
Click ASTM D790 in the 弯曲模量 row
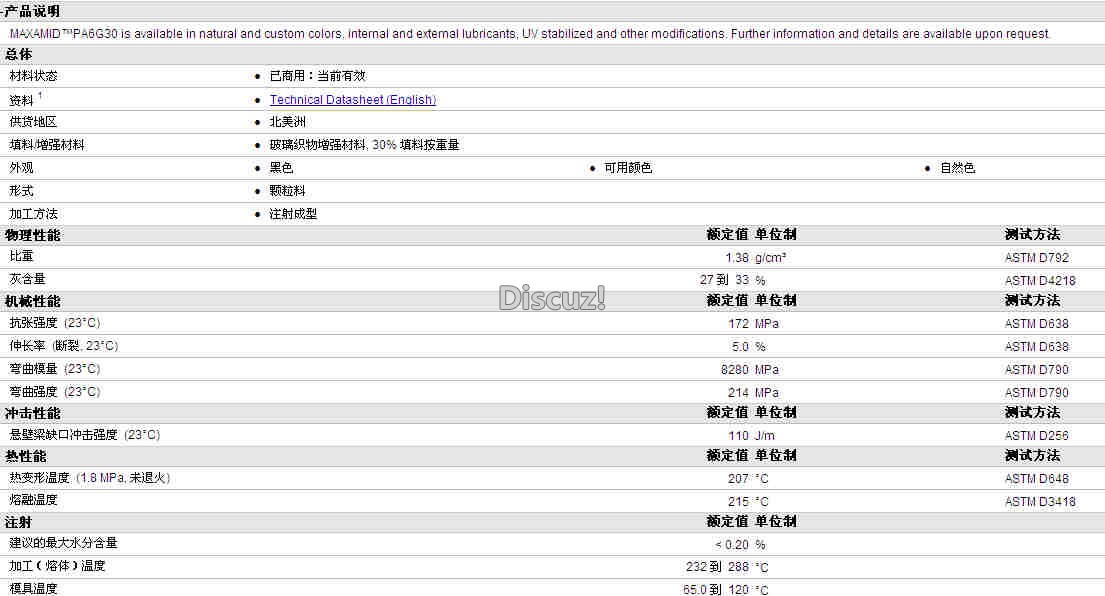tap(1037, 369)
